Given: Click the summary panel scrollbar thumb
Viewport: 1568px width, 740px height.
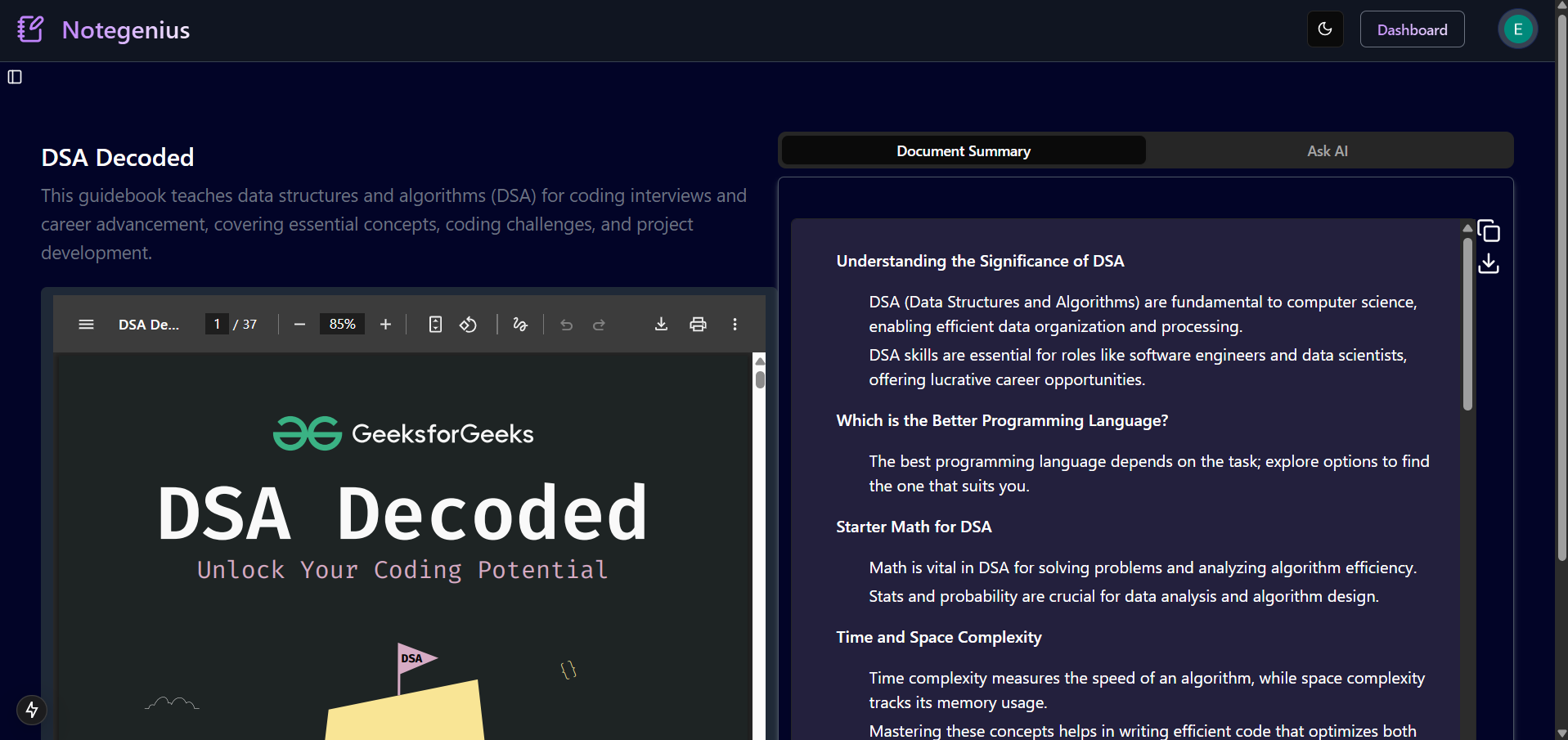Looking at the screenshot, I should pyautogui.click(x=1467, y=324).
